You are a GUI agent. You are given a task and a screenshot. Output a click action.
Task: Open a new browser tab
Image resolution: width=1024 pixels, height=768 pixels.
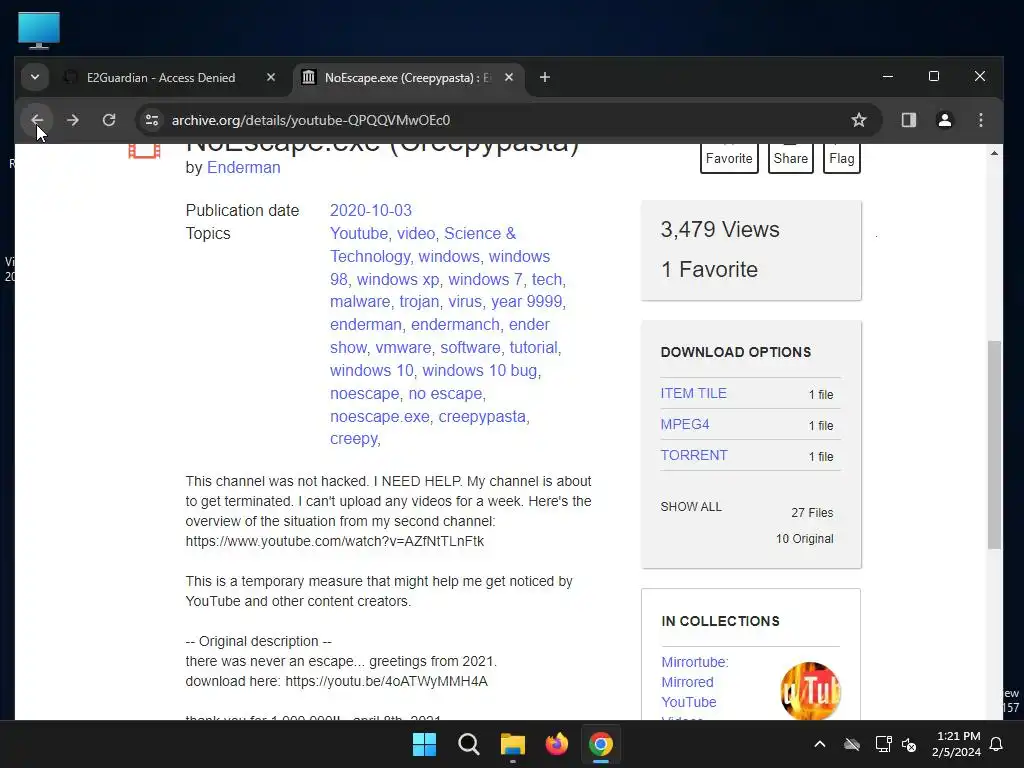pos(545,77)
